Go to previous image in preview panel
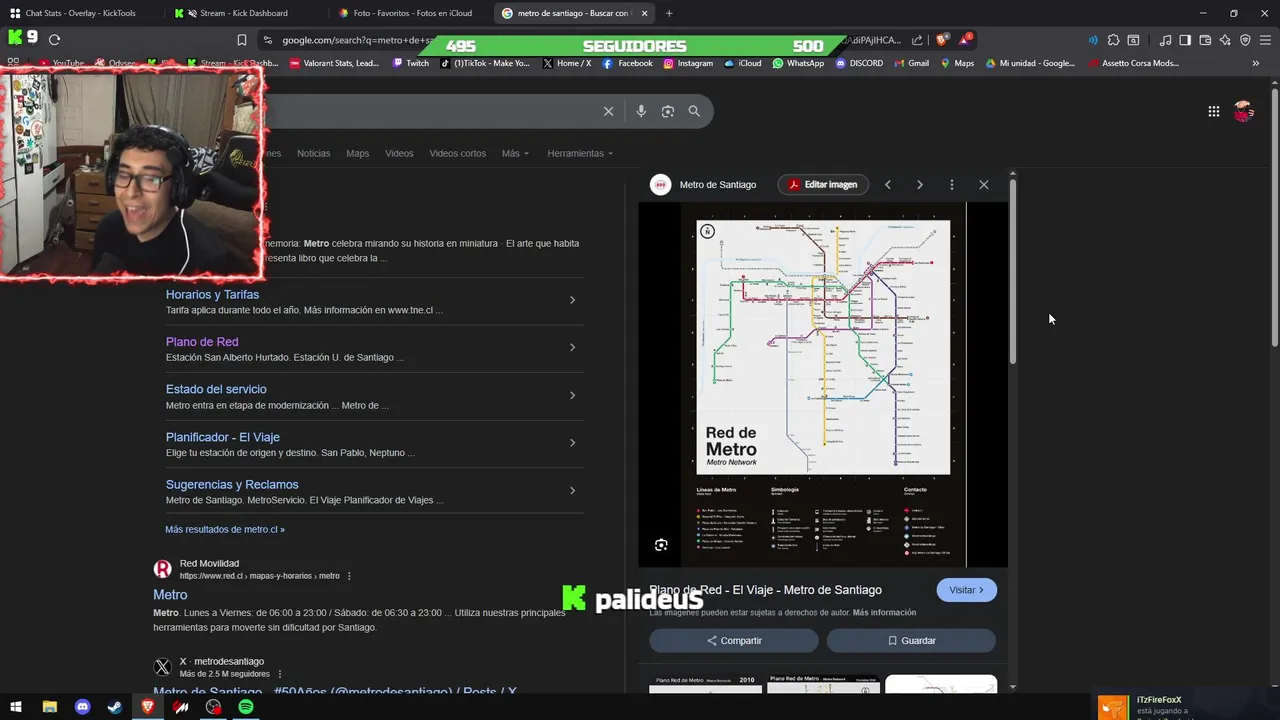The height and width of the screenshot is (720, 1280). point(887,185)
